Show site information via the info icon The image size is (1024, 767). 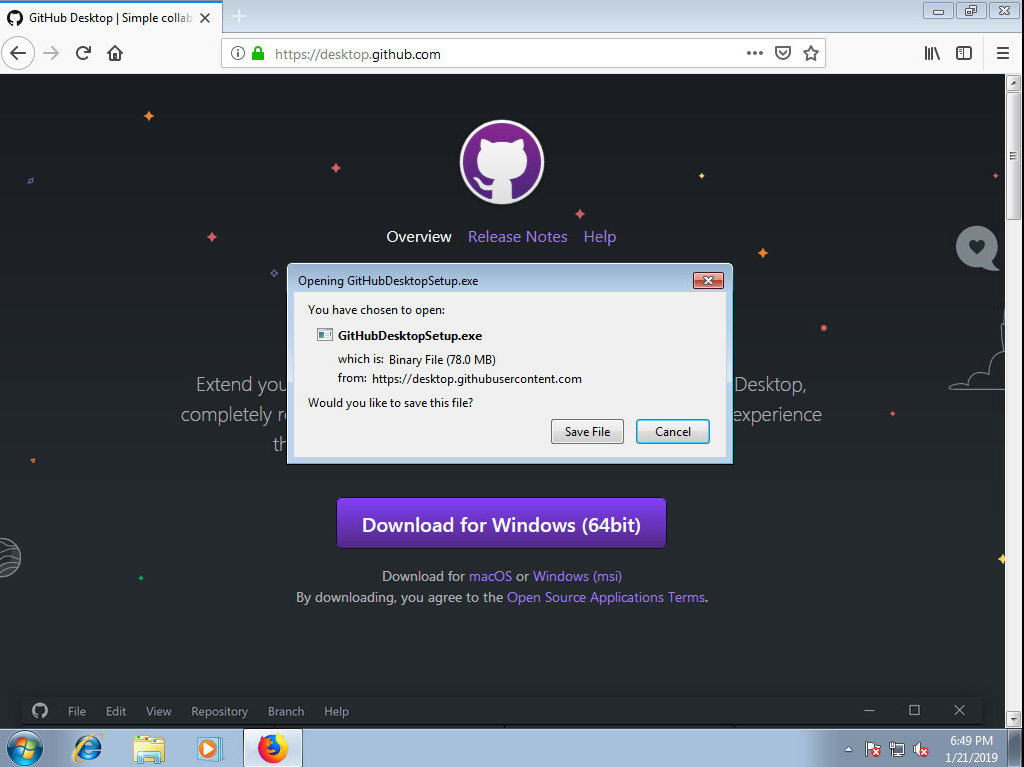click(x=238, y=54)
